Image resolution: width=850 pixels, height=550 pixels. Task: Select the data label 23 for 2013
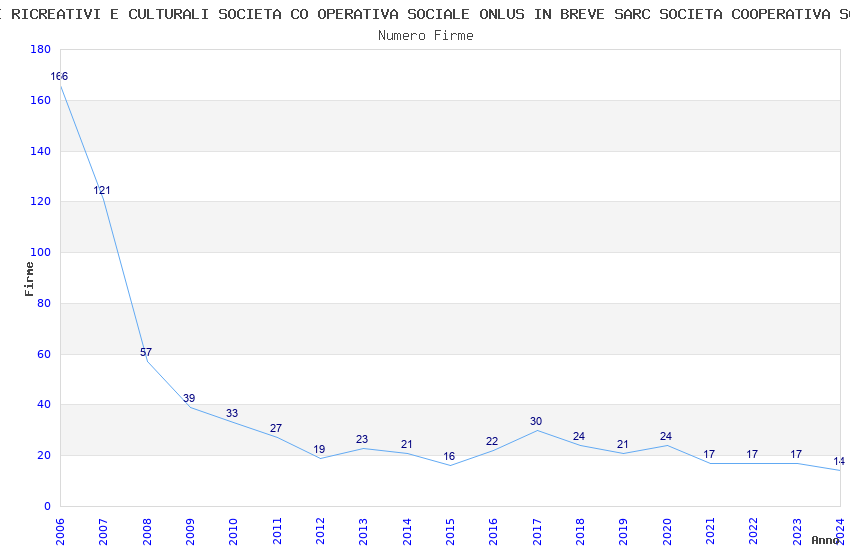362,439
